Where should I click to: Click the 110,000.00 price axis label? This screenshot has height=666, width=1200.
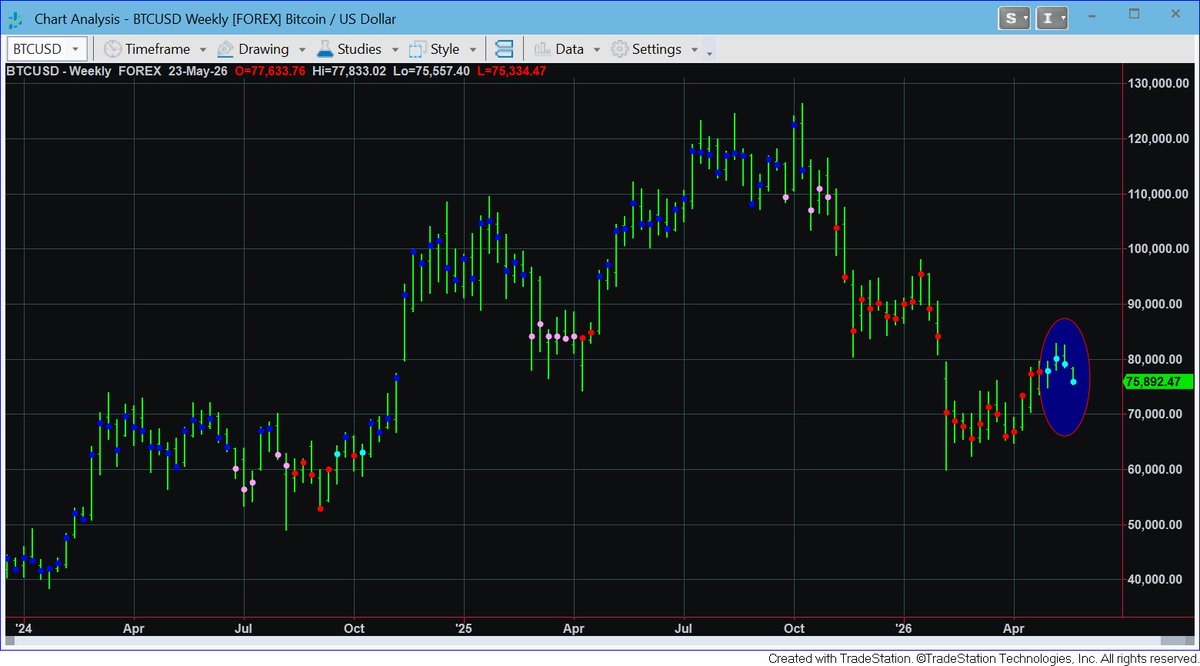point(1159,194)
